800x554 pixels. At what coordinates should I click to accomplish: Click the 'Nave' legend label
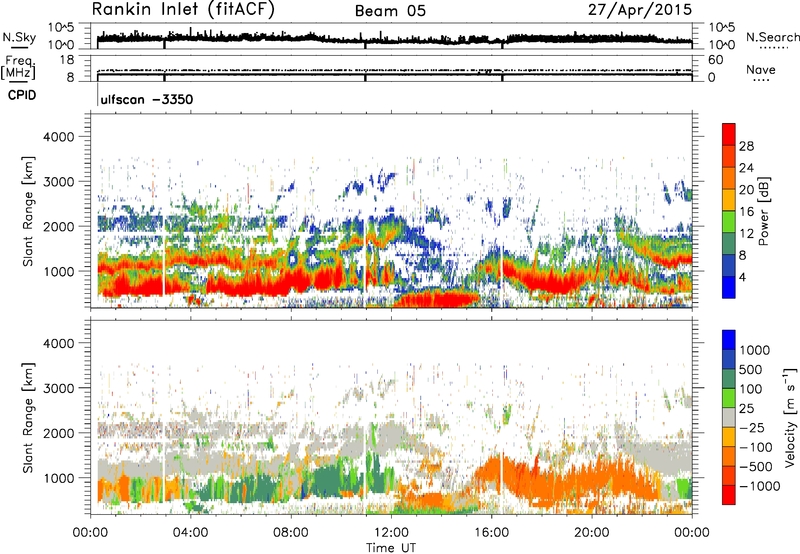pyautogui.click(x=761, y=69)
